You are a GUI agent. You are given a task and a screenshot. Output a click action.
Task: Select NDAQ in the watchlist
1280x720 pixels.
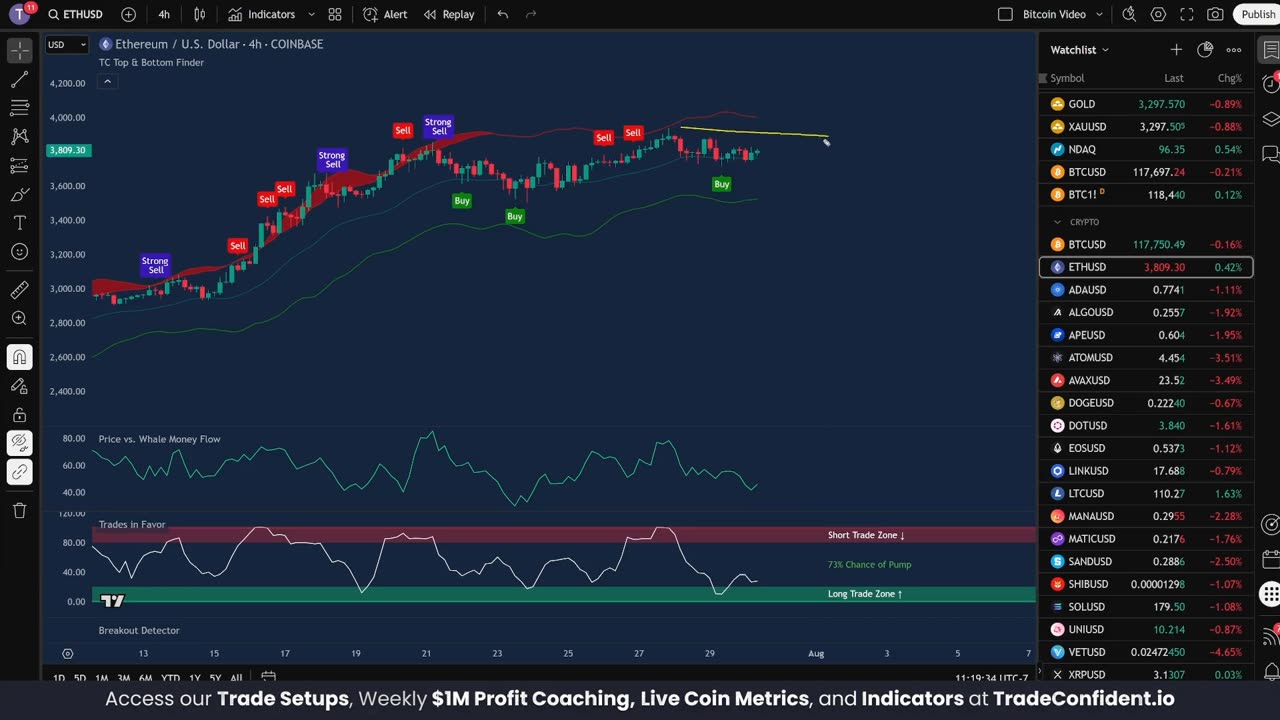[x=1146, y=149]
